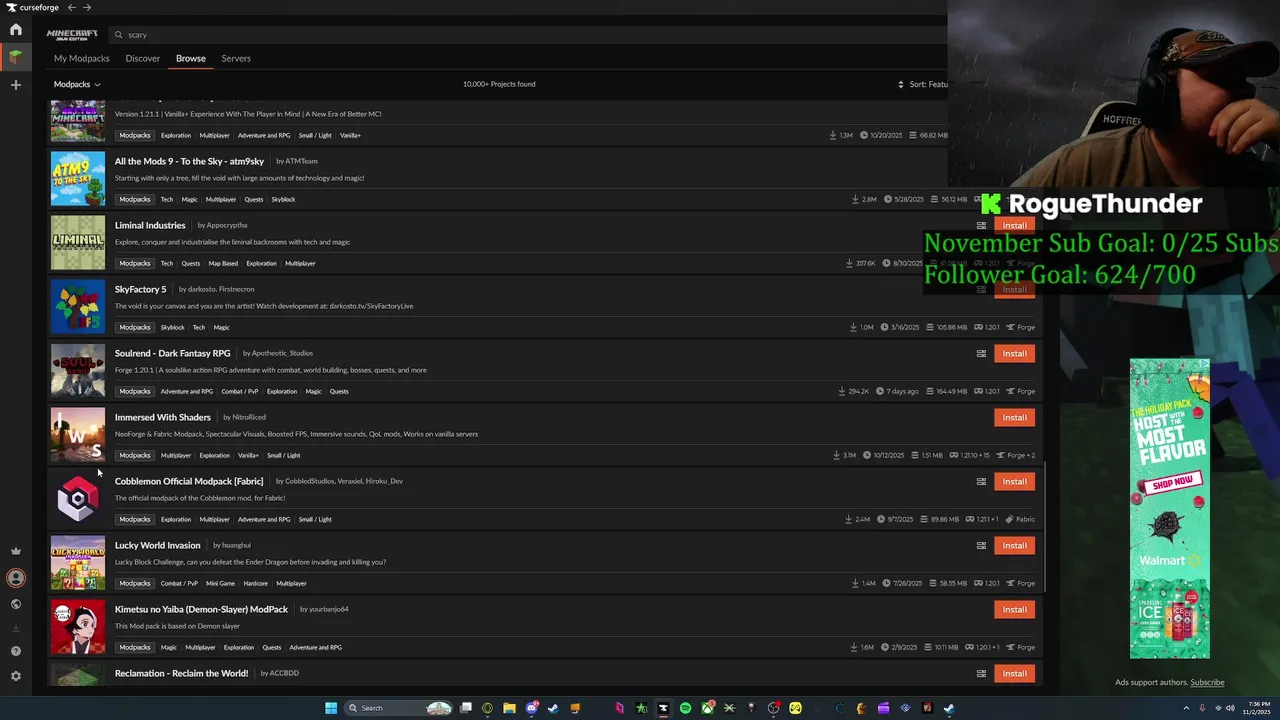The image size is (1280, 720).
Task: Open list icon beside Liminal Industries Install
Action: coord(981,225)
